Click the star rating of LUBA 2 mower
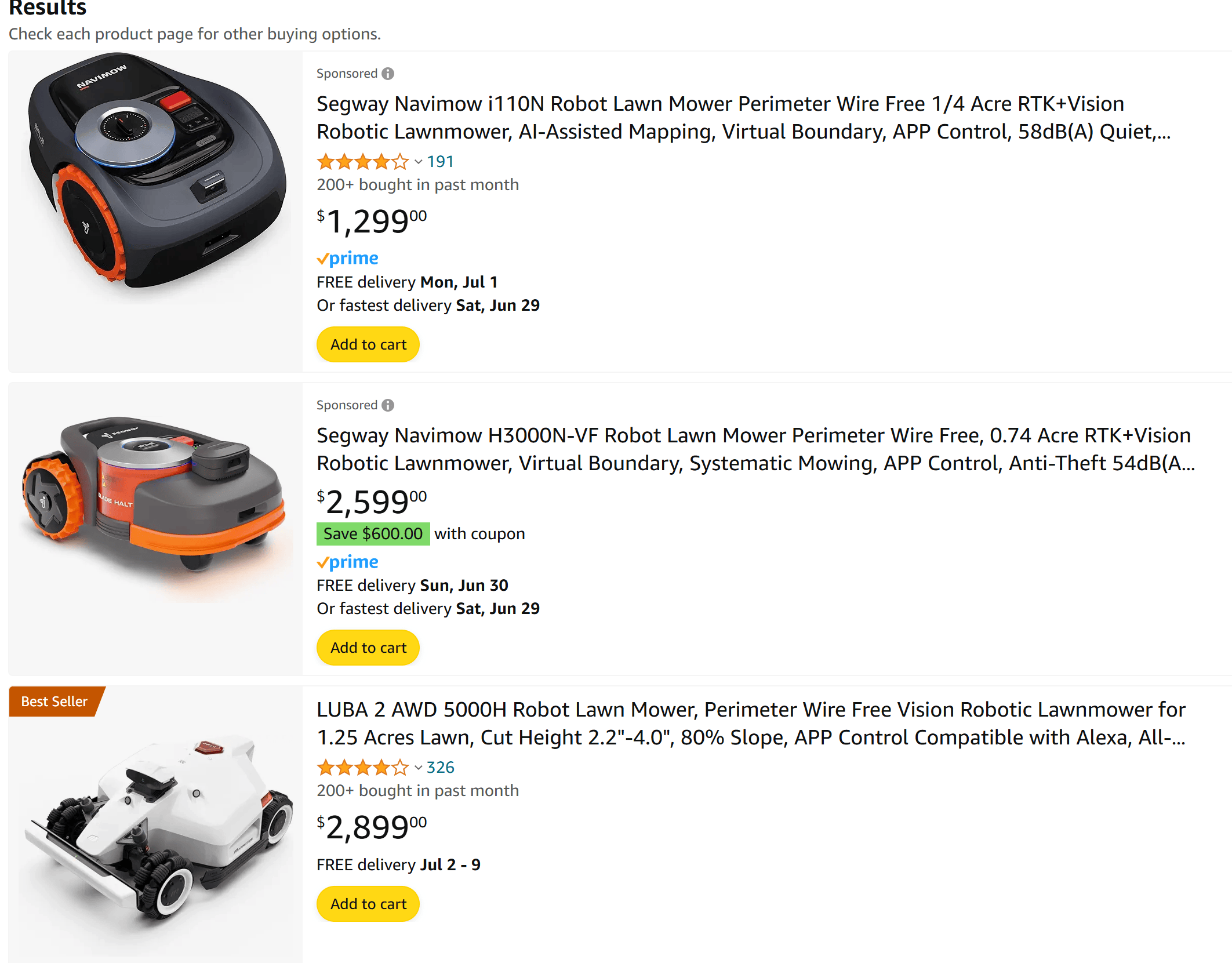1232x963 pixels. 362,768
